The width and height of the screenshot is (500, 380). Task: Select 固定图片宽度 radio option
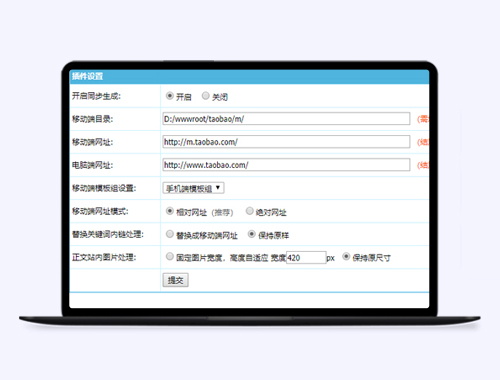(170, 256)
